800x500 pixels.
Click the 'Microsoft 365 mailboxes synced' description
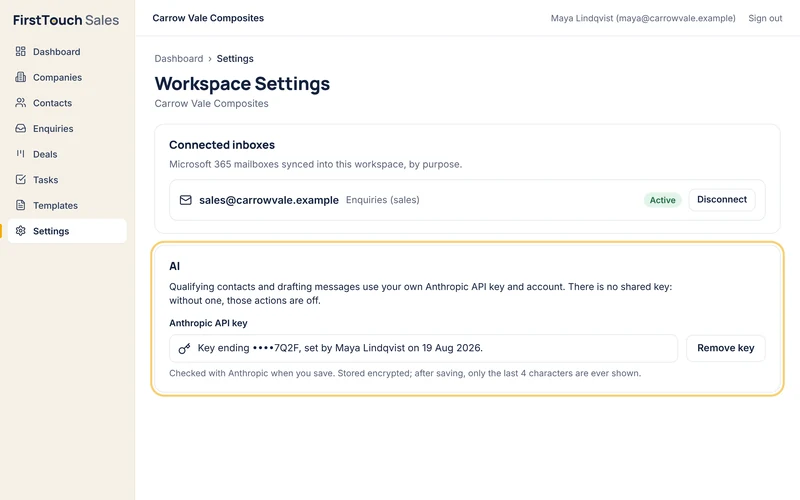tap(315, 164)
